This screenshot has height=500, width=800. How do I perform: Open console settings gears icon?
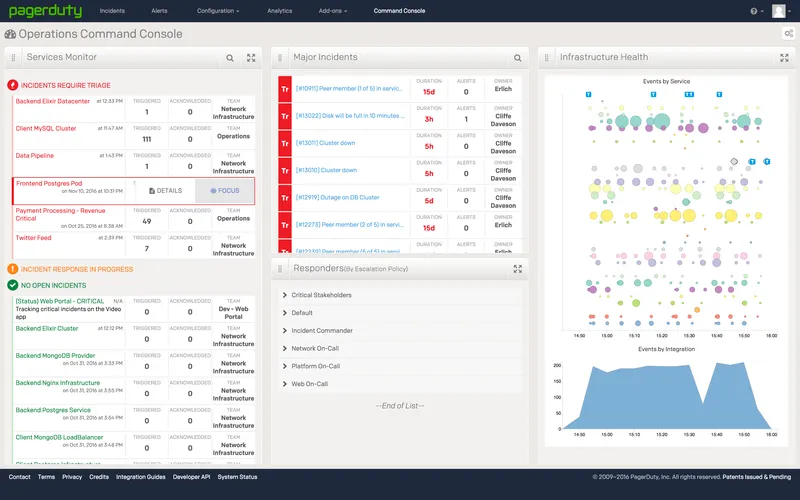point(789,34)
